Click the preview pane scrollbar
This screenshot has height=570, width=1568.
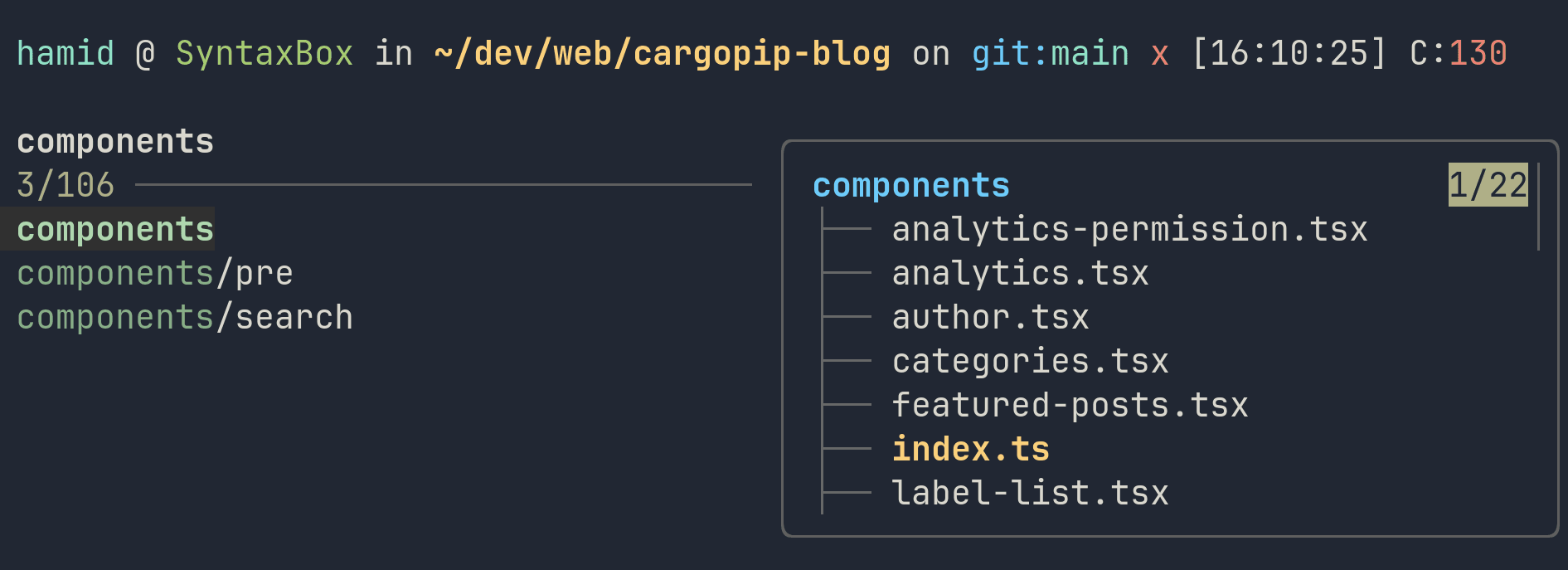[x=1538, y=207]
